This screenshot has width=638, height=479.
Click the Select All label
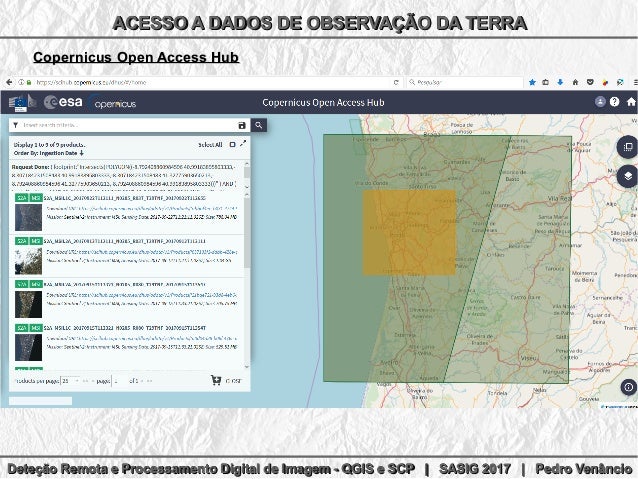[210, 144]
